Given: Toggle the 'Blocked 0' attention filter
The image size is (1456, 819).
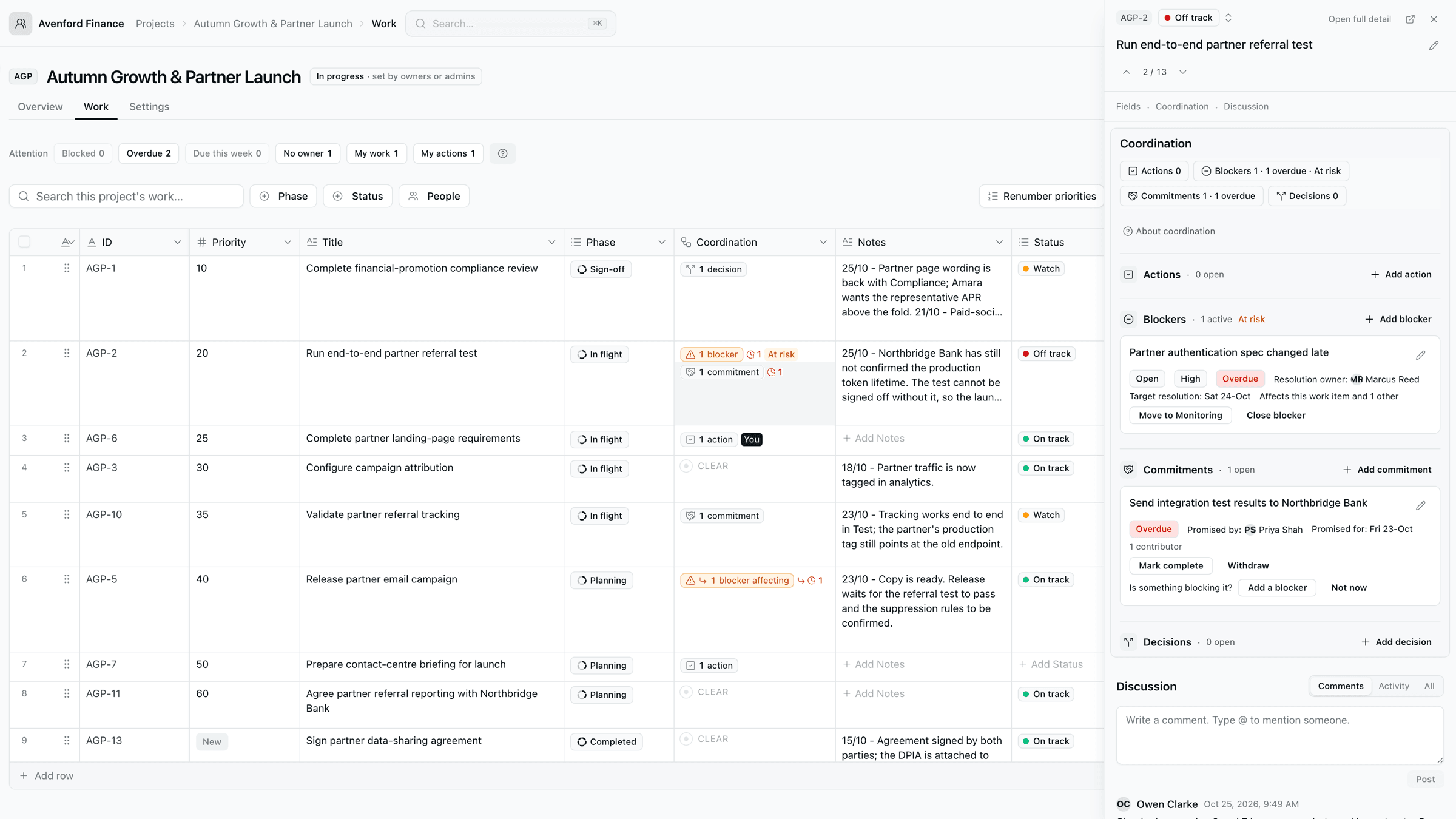Looking at the screenshot, I should tap(83, 153).
